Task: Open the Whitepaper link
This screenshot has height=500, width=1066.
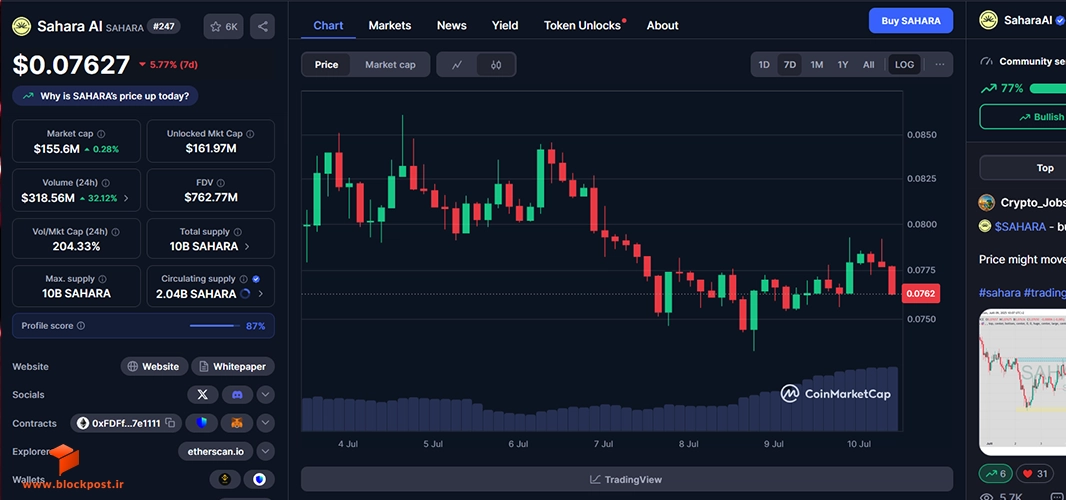Action: pyautogui.click(x=233, y=367)
